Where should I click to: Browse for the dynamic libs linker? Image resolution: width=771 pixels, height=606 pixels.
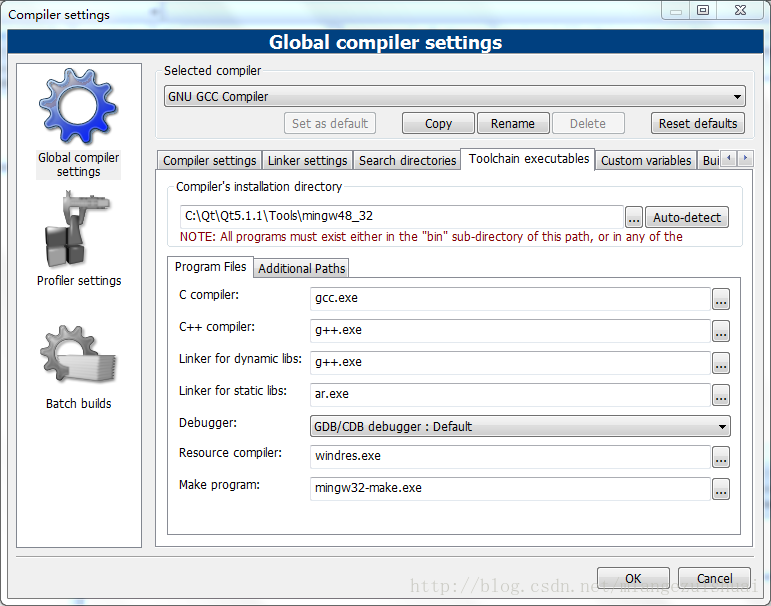721,363
